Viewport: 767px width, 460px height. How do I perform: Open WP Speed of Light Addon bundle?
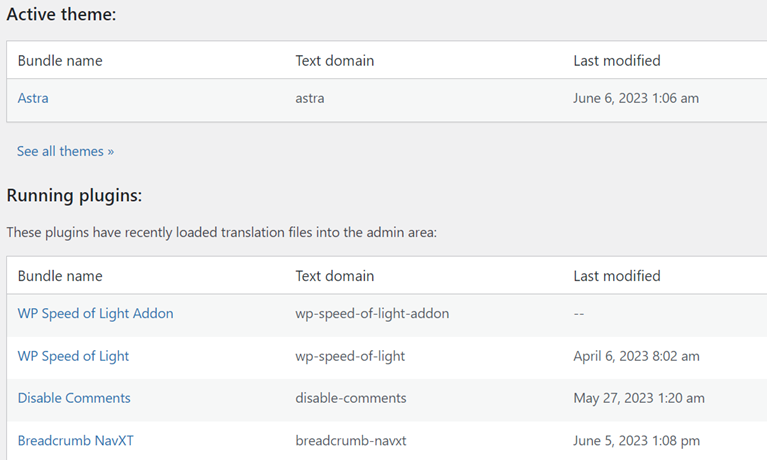(x=95, y=314)
